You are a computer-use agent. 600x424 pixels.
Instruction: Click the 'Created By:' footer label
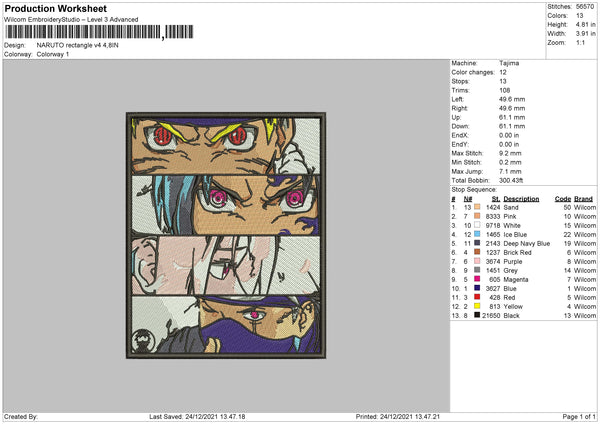tap(21, 417)
